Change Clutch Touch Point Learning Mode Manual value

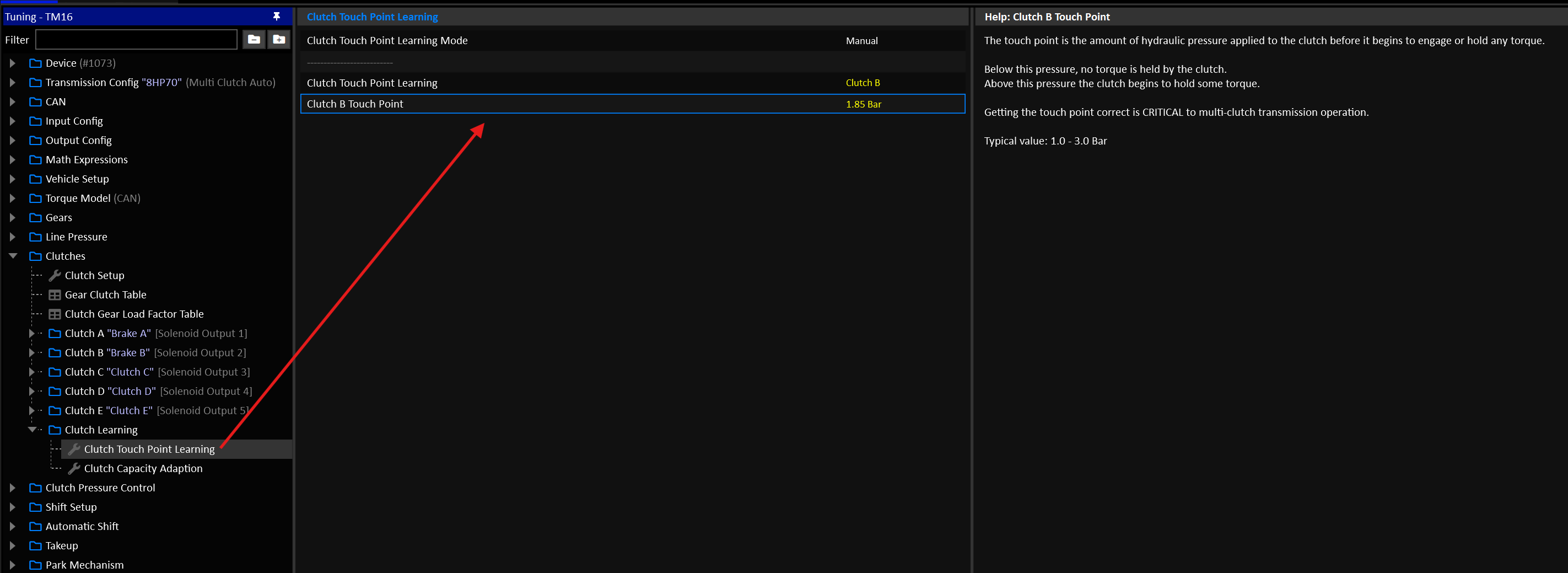tap(861, 41)
